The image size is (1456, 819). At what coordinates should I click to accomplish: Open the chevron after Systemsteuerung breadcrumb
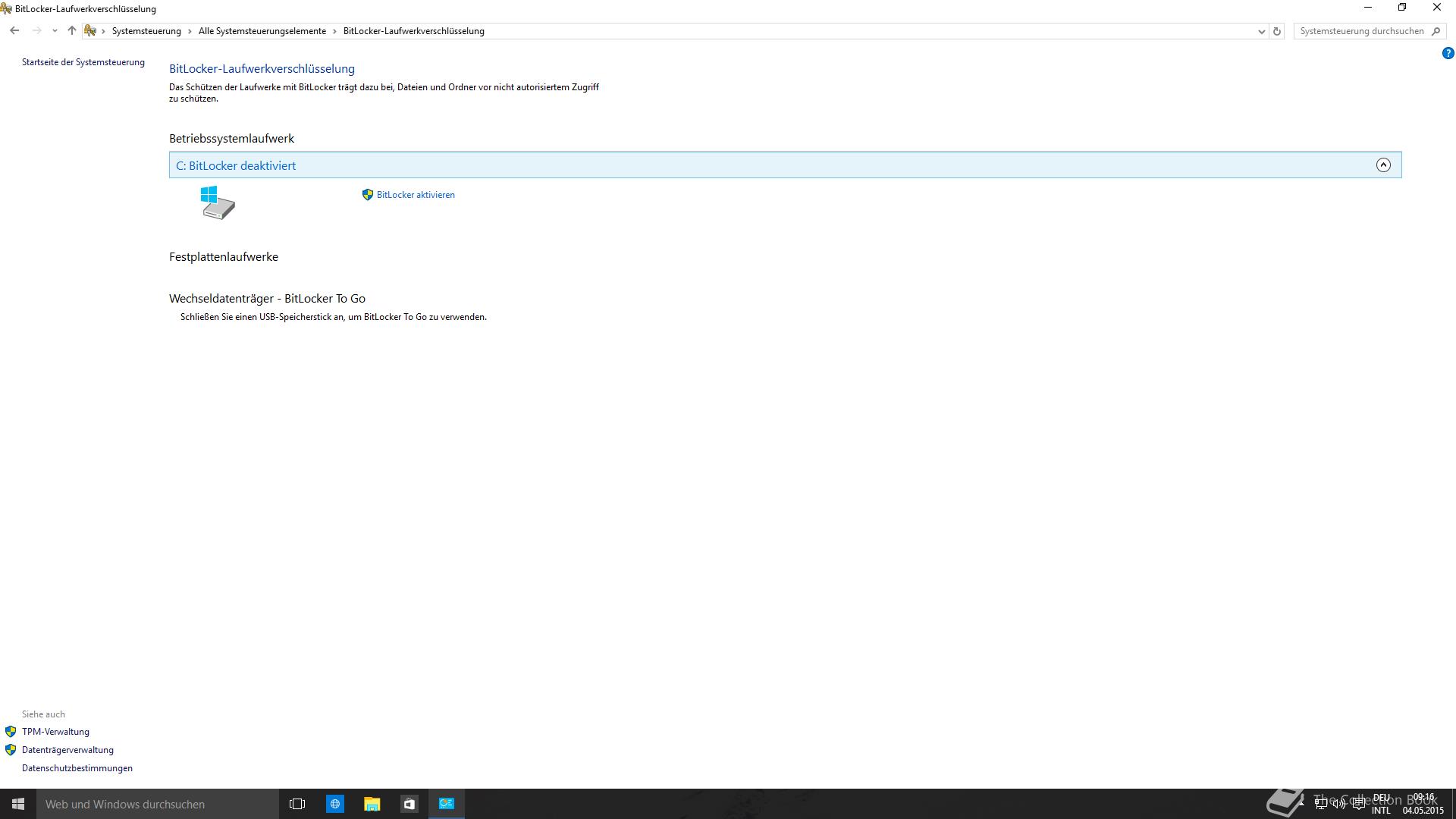click(x=190, y=31)
